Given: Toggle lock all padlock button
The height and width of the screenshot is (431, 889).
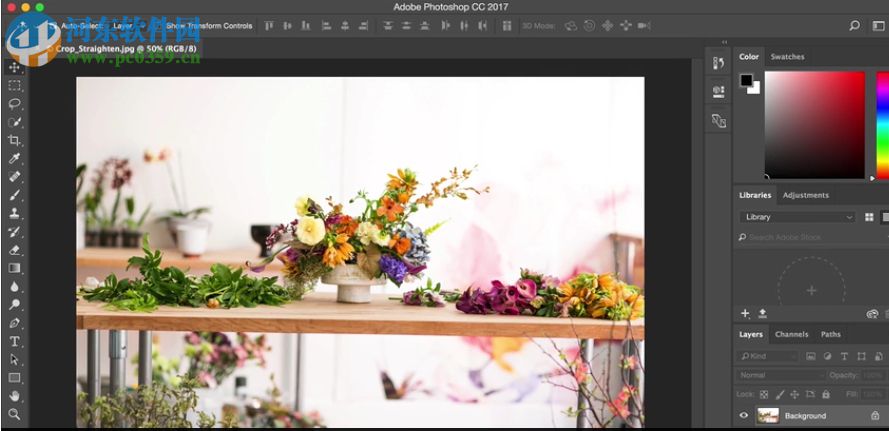Looking at the screenshot, I should click(x=826, y=394).
